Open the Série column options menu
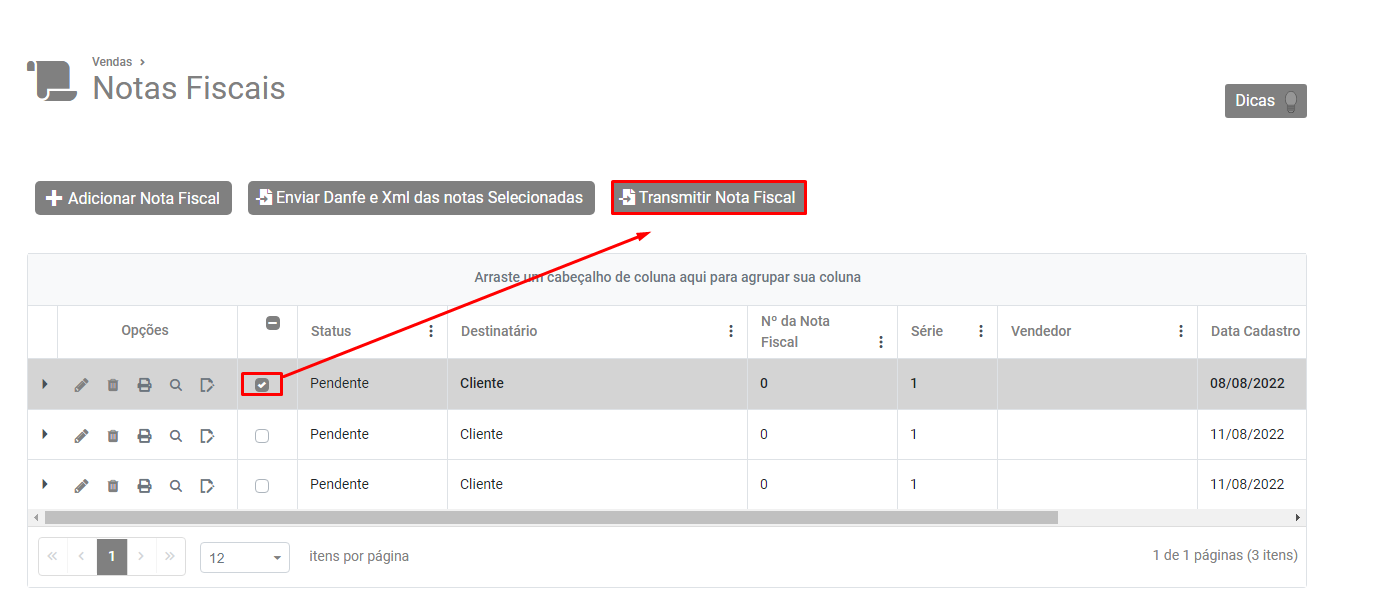Screen dimensions: 1388x595 [981, 331]
